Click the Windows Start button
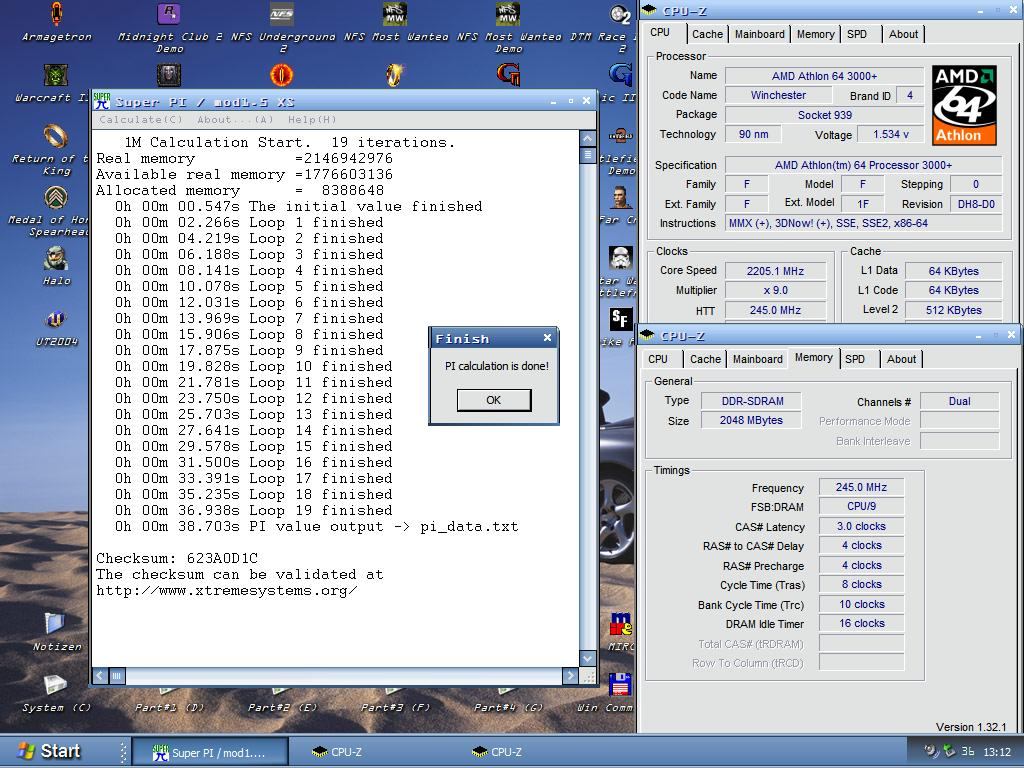The height and width of the screenshot is (768, 1024). click(50, 751)
